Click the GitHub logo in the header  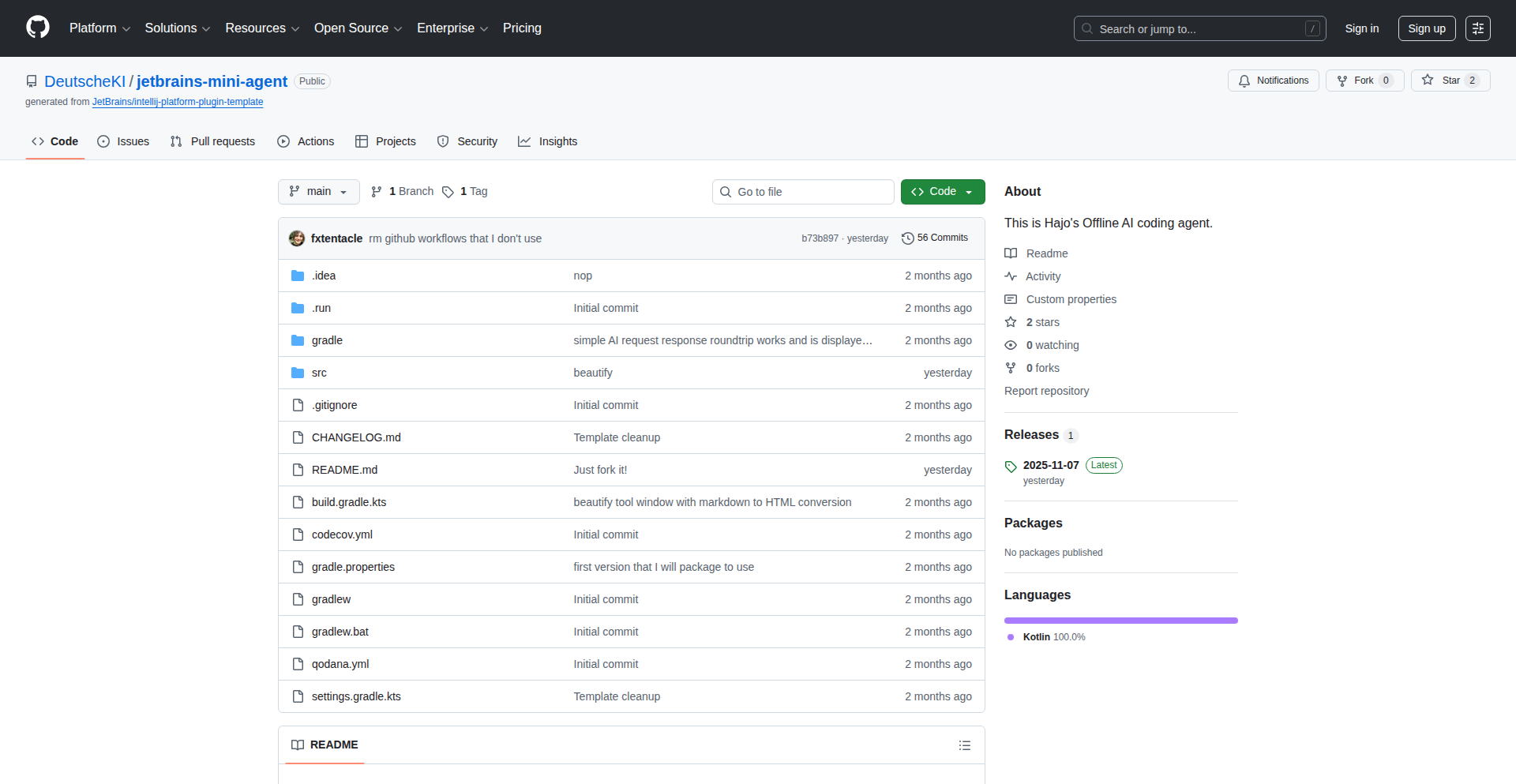[x=38, y=28]
